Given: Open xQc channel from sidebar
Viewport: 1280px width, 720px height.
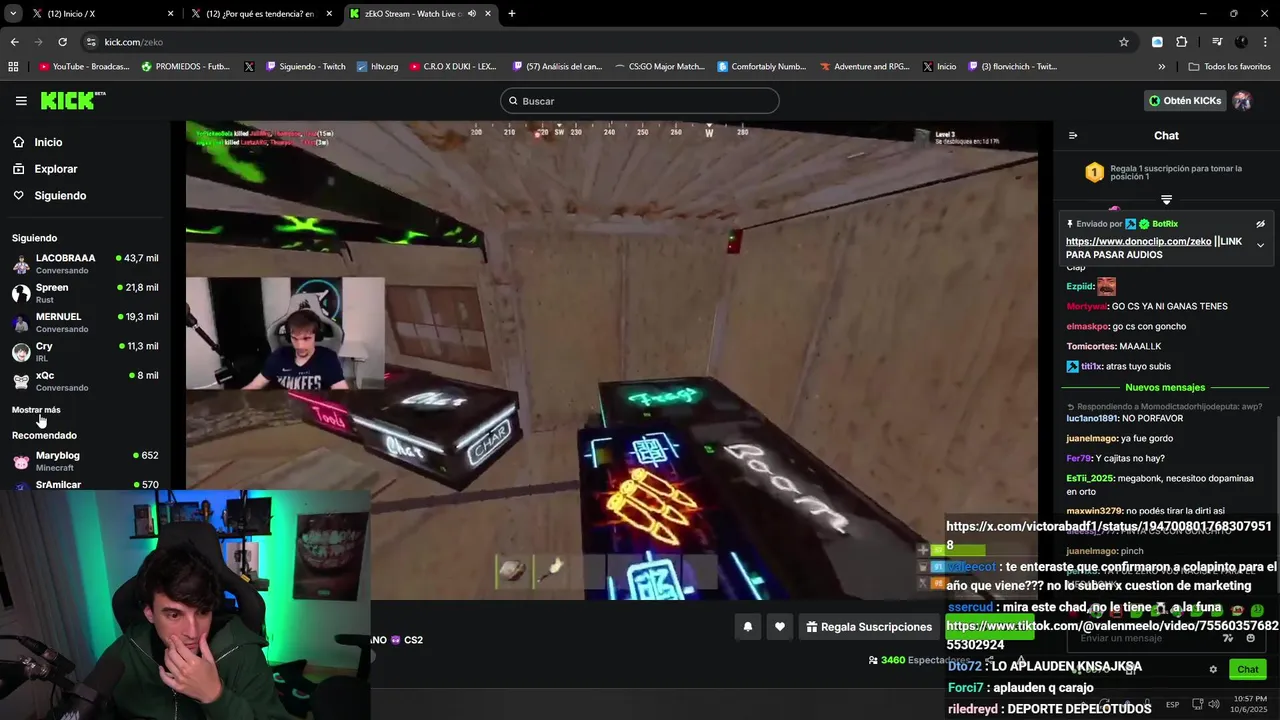Looking at the screenshot, I should [x=85, y=381].
